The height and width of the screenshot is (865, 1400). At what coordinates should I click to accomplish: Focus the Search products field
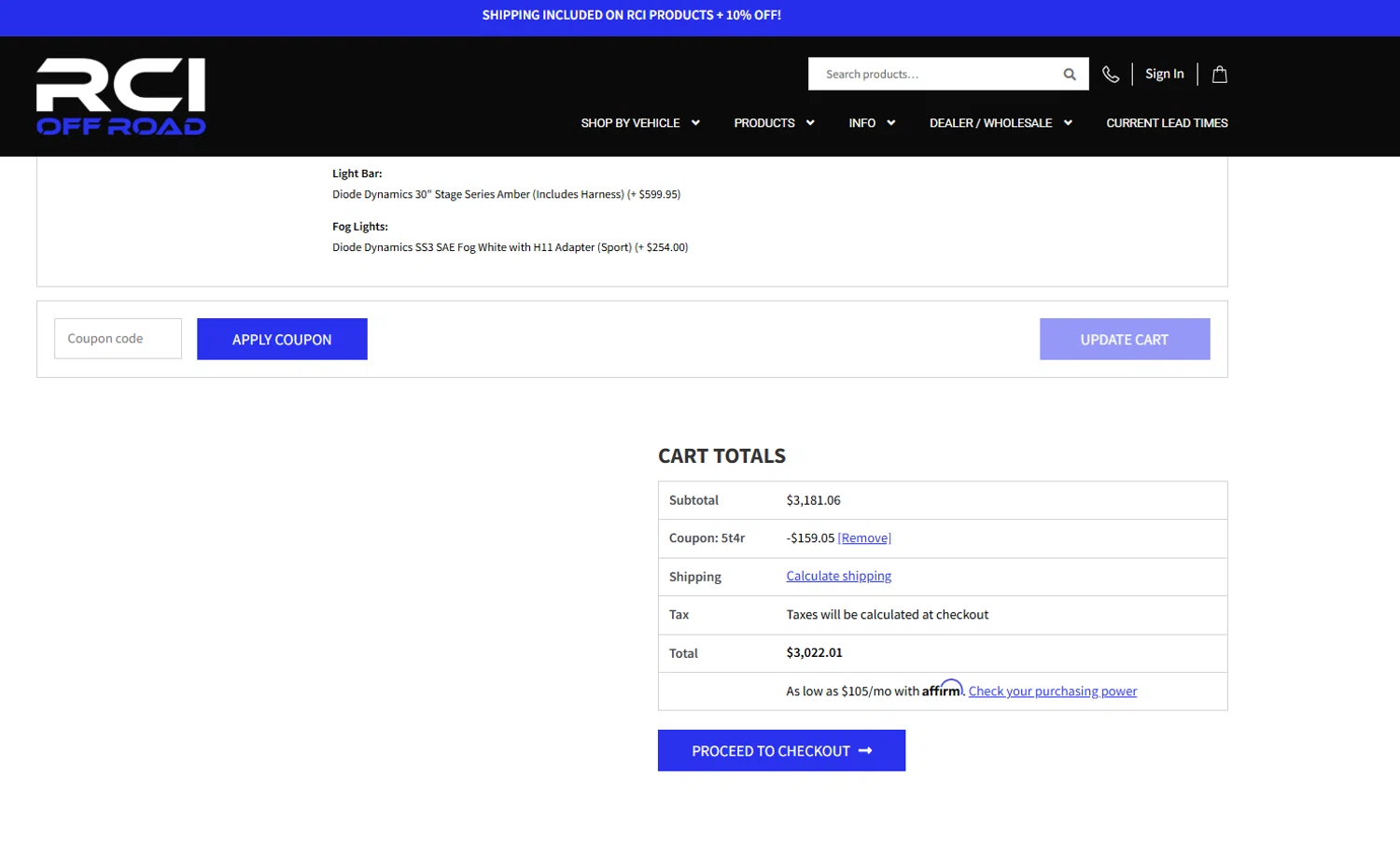(x=935, y=74)
